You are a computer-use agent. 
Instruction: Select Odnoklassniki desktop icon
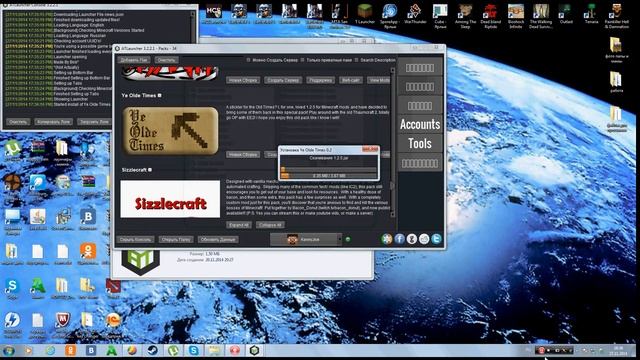pos(87,254)
